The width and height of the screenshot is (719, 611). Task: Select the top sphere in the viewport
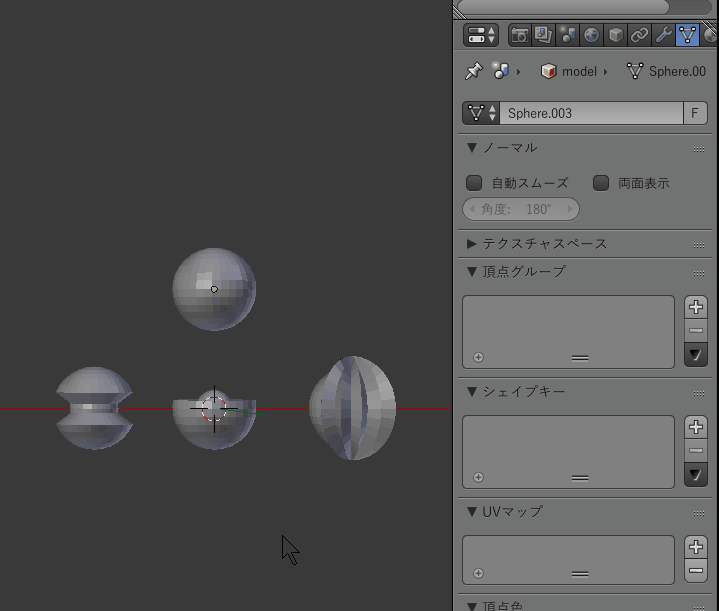tap(214, 289)
